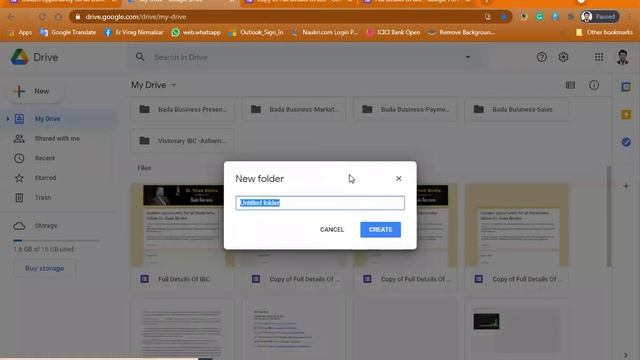The height and width of the screenshot is (360, 640).
Task: Open the Remove Background bookmark
Action: [461, 32]
